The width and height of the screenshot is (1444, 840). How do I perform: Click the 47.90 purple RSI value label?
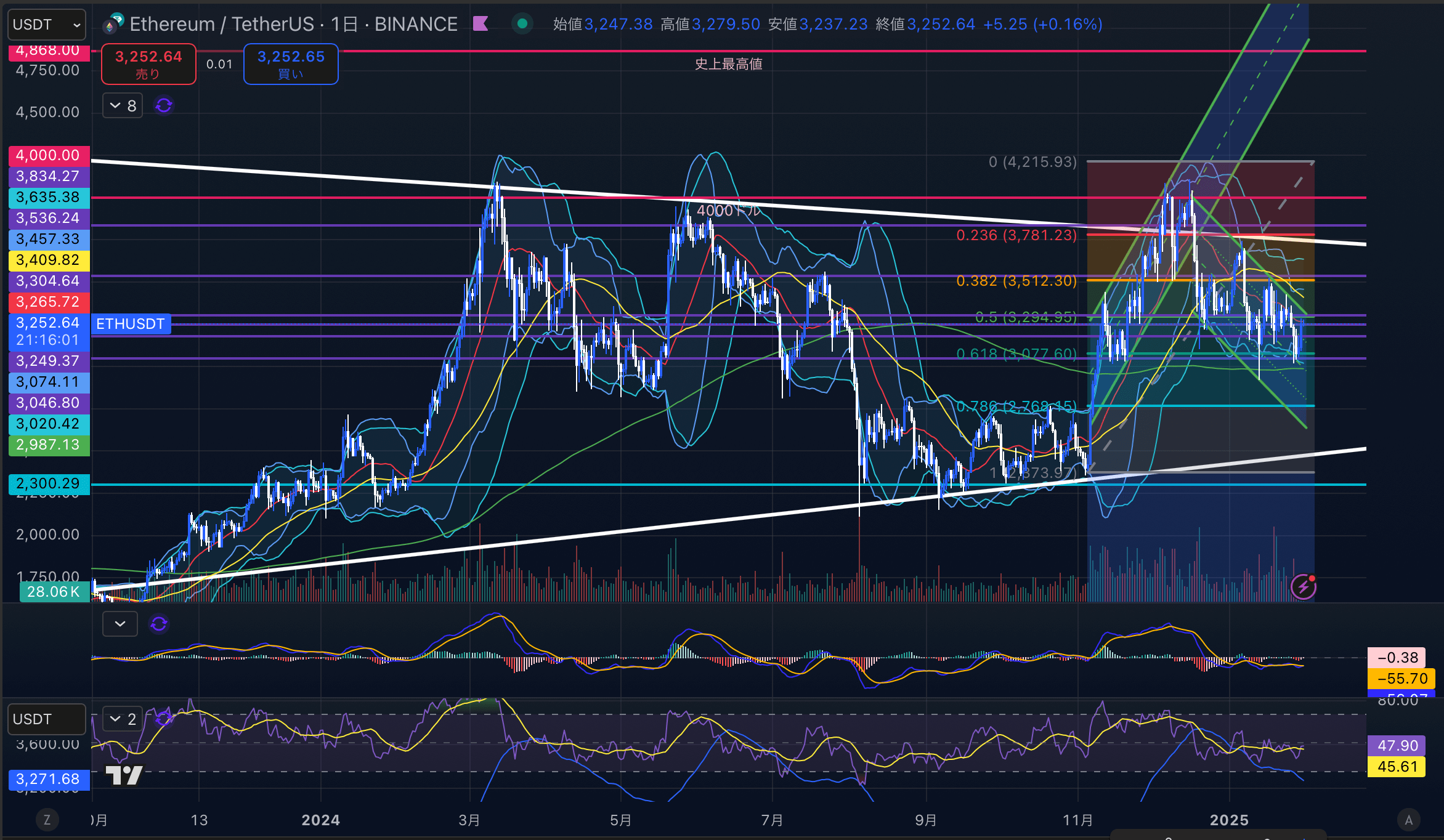[1397, 746]
